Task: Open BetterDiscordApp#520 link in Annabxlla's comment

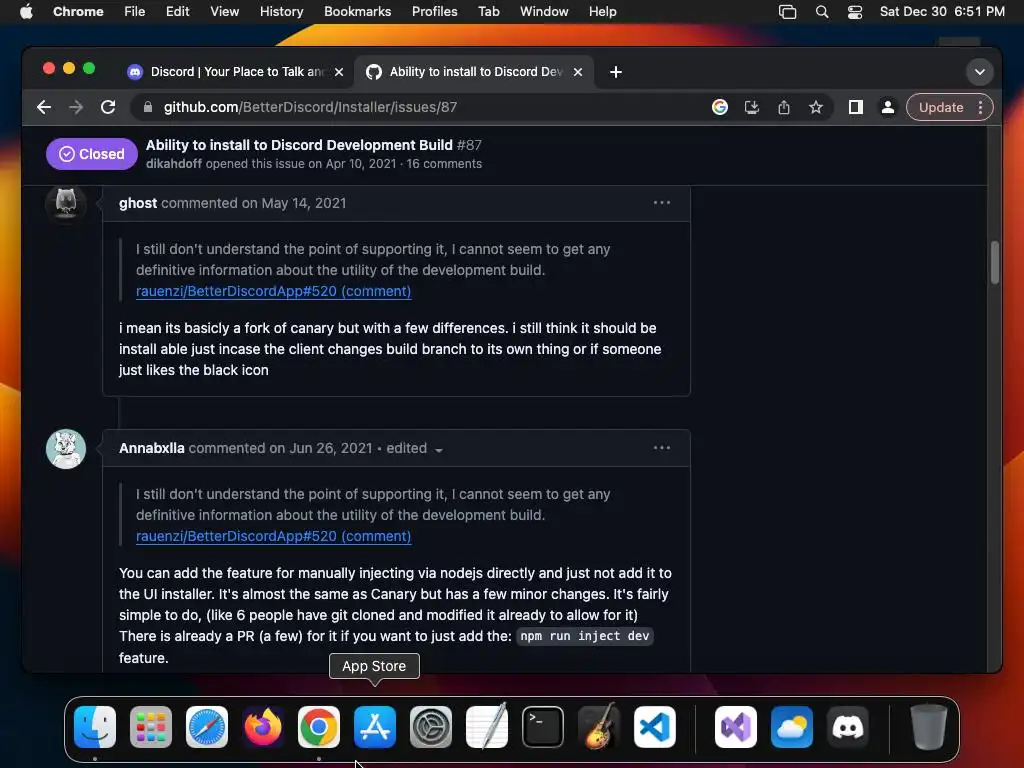Action: point(274,536)
